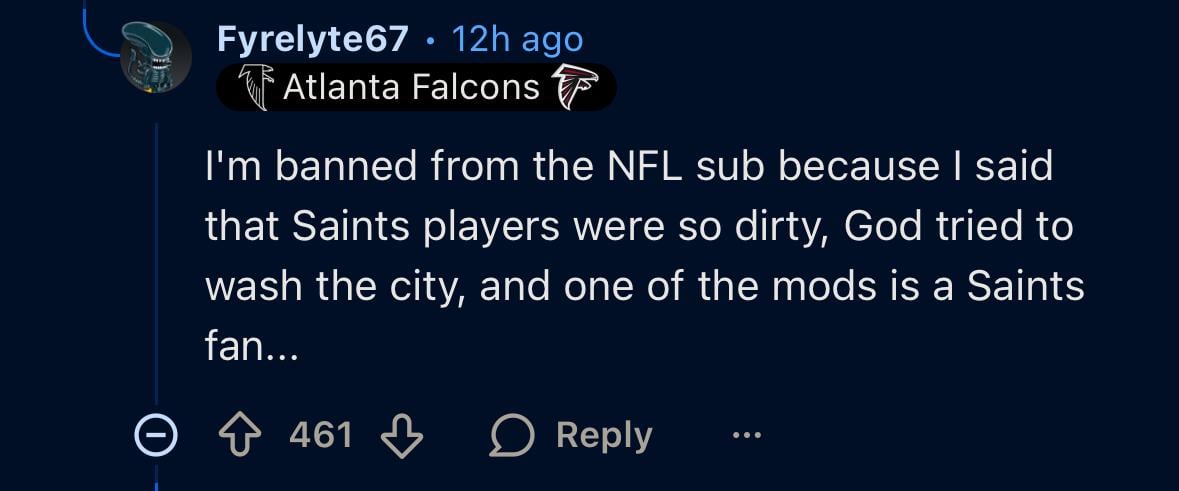Click the 461 vote count
The width and height of the screenshot is (1179, 491).
tap(321, 435)
